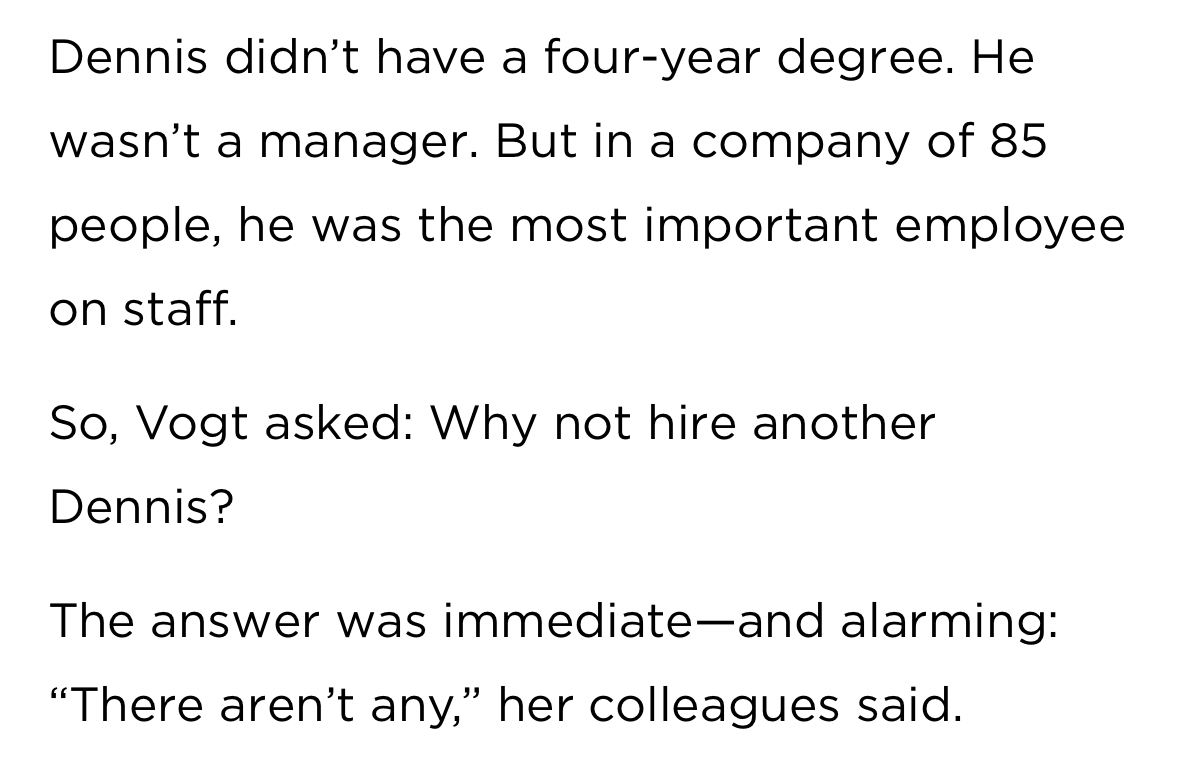Click the word "another"

click(x=843, y=424)
